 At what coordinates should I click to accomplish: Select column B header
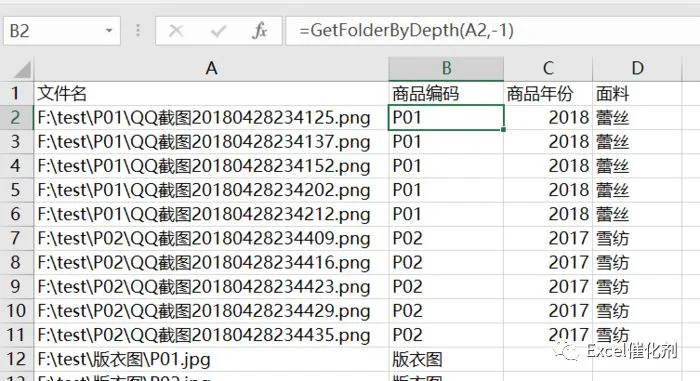pos(446,69)
